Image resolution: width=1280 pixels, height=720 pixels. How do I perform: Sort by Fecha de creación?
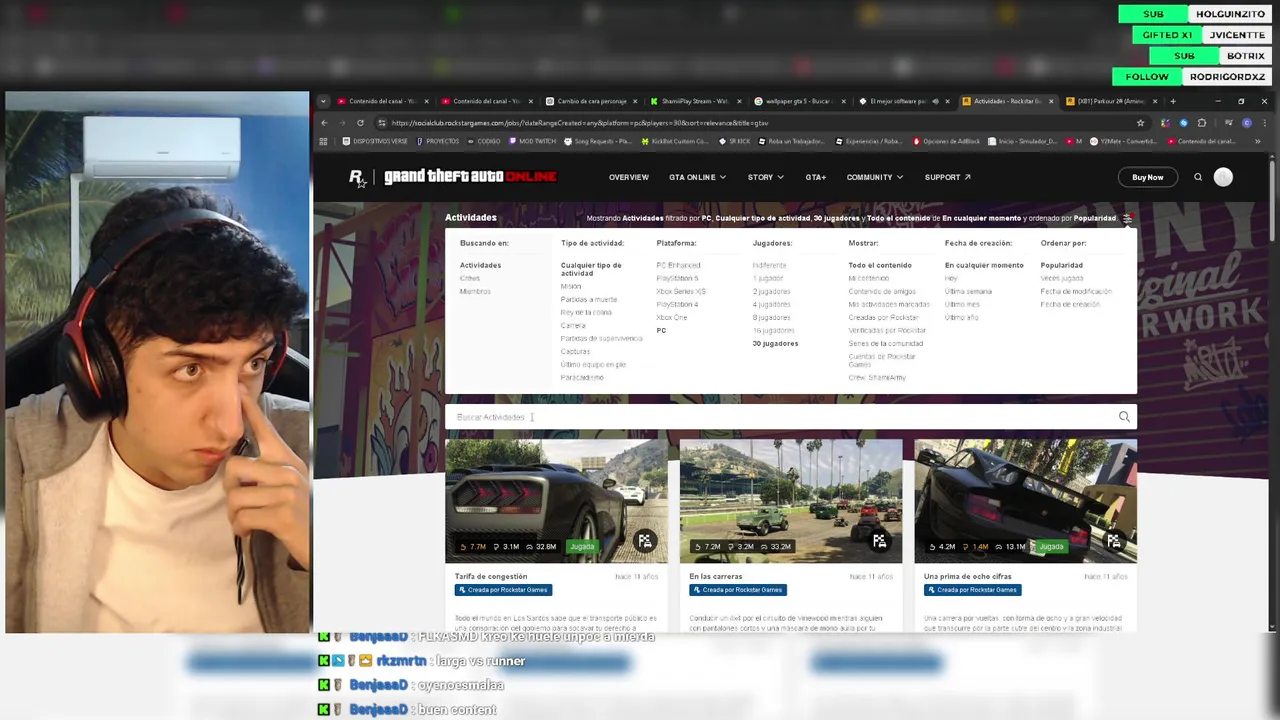[x=1070, y=304]
